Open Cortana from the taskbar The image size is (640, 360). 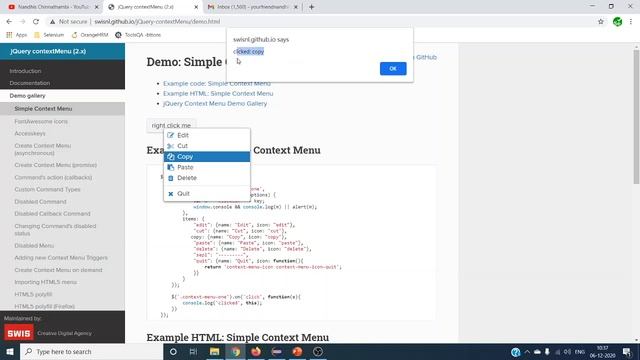173,351
